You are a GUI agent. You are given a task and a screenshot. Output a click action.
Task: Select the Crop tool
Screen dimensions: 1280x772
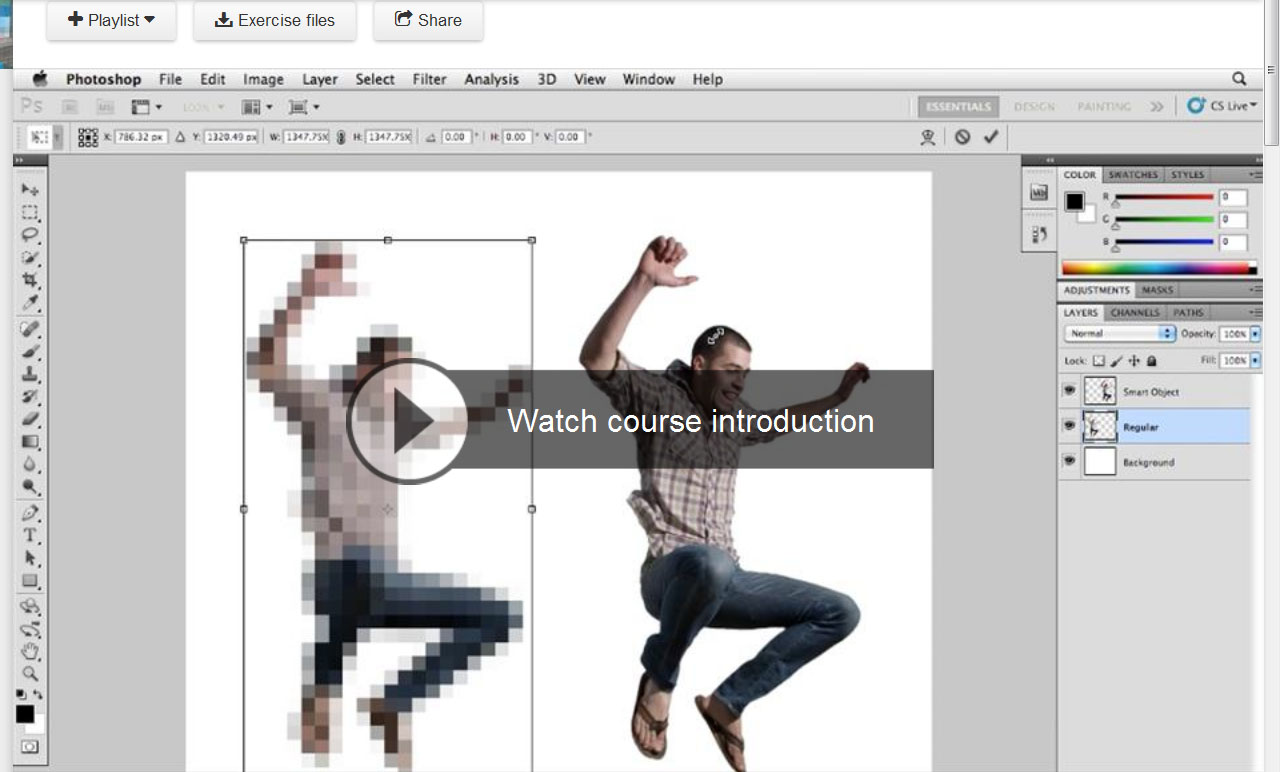[30, 281]
